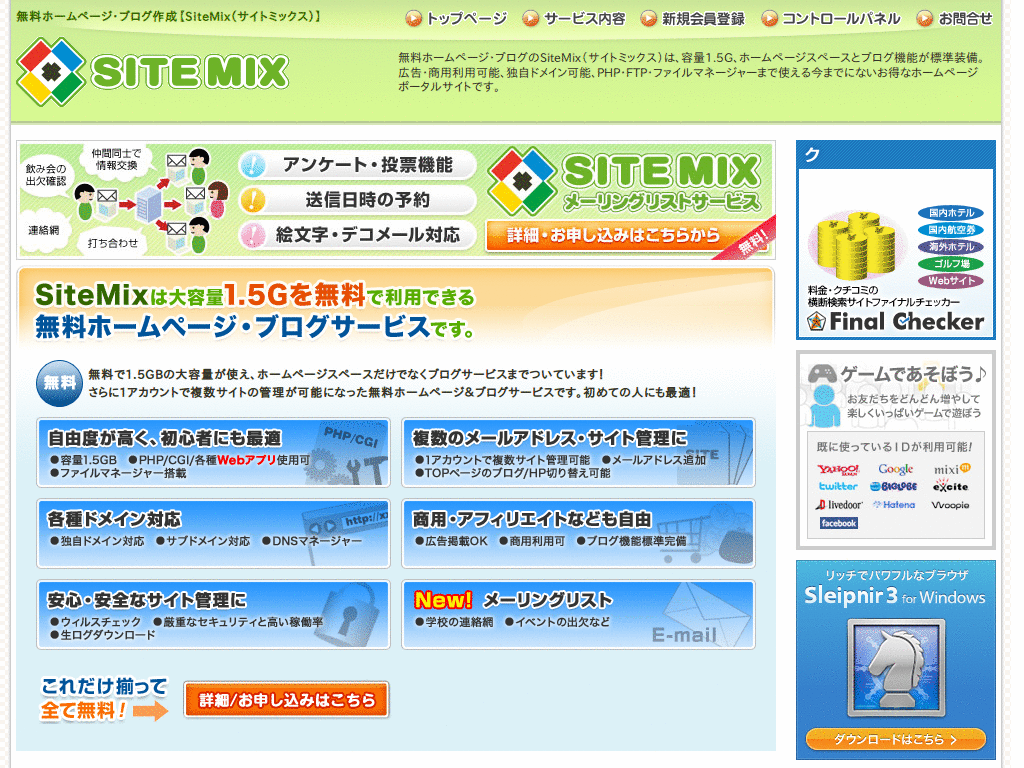Click the Sleipnir chess knight icon
Viewport: 1024px width, 768px height.
(x=896, y=669)
